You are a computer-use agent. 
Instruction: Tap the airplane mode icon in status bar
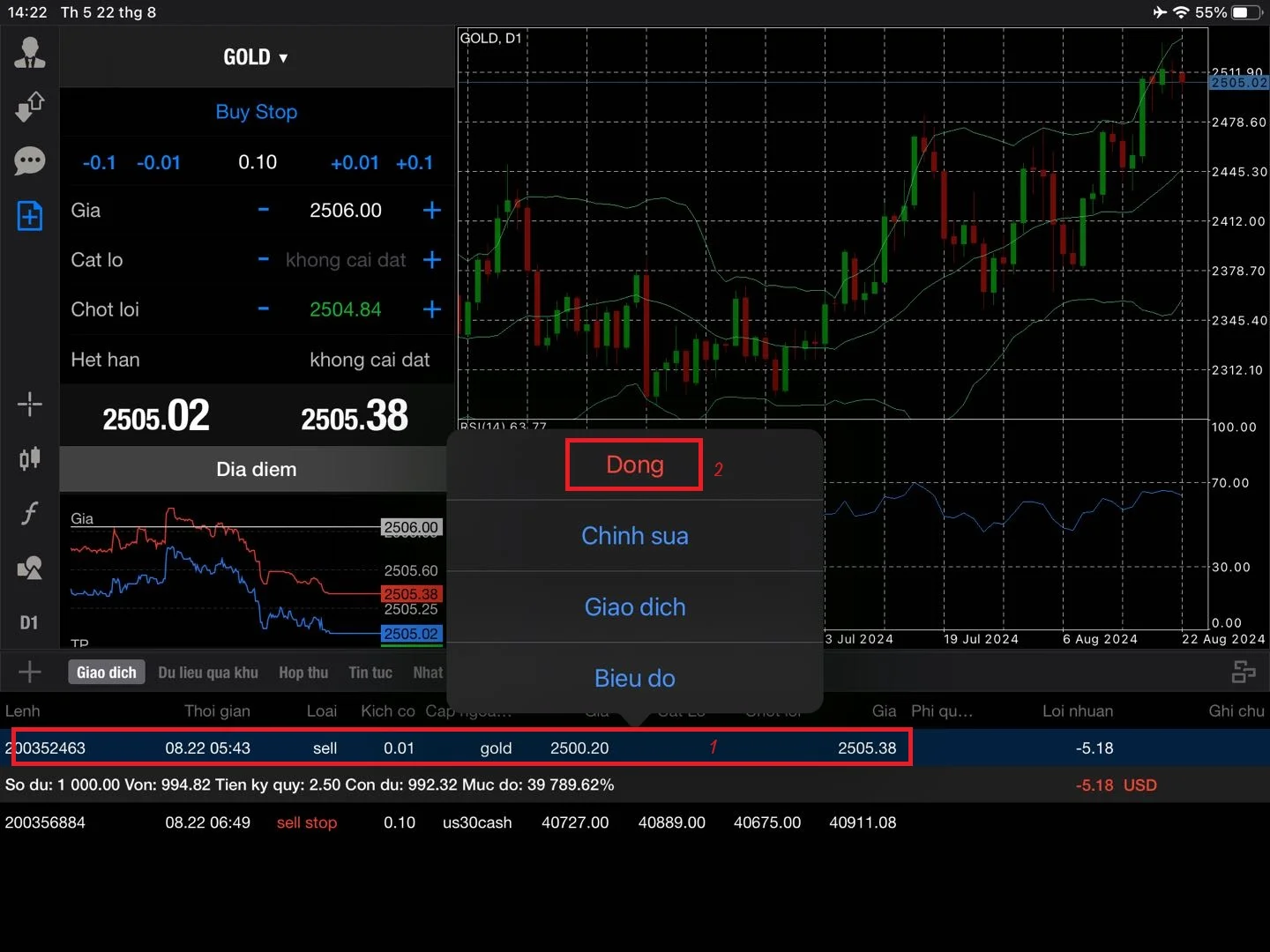(1160, 12)
